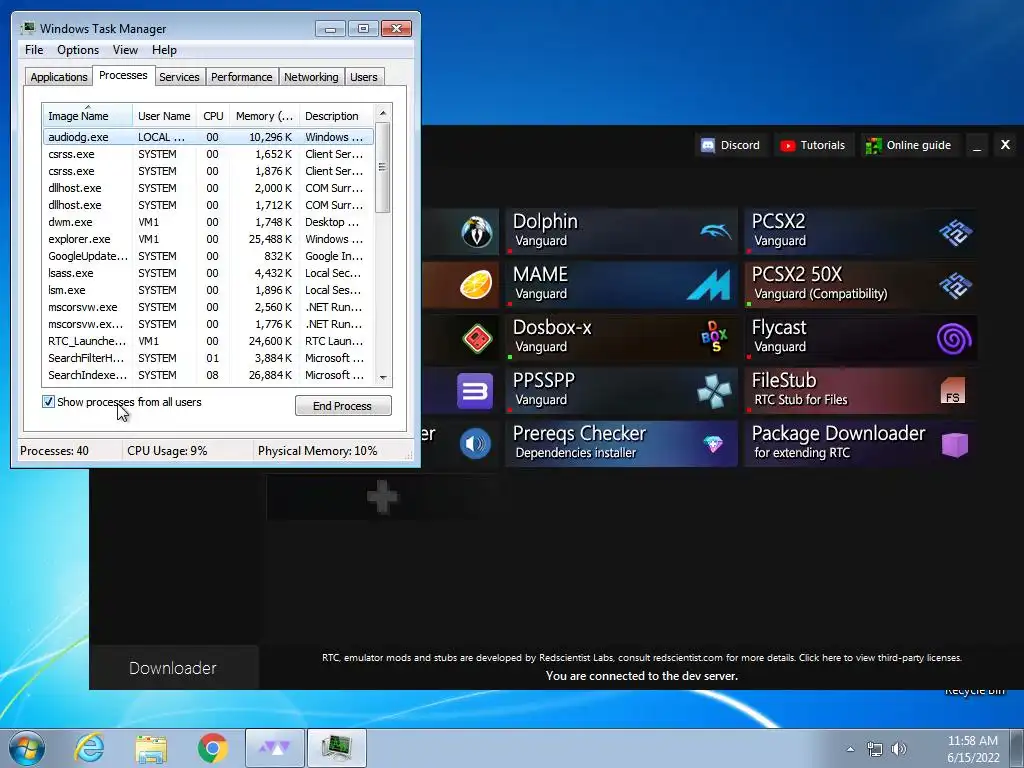Select the explorer.exe process row
This screenshot has height=768, width=1024.
tap(208, 239)
